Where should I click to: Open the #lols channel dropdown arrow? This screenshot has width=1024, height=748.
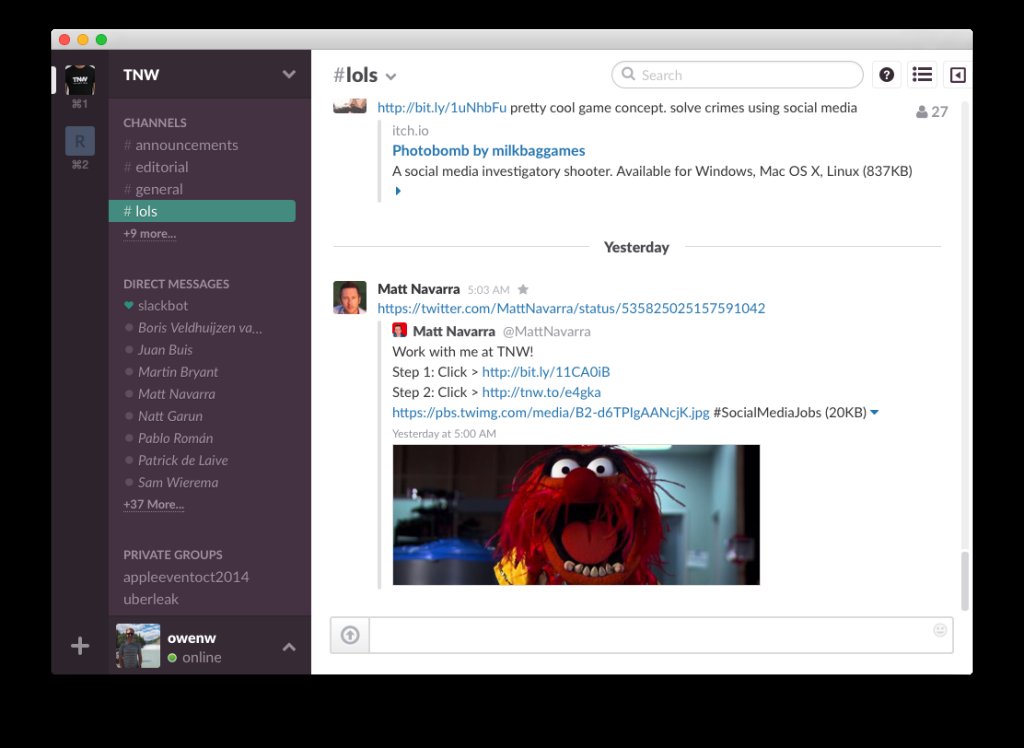click(x=391, y=77)
